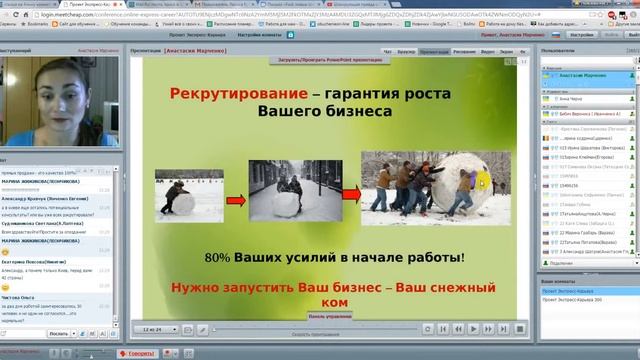Screen dimensions: 640x360
Task: Select the 'Презентация' tab
Action: coord(434,52)
